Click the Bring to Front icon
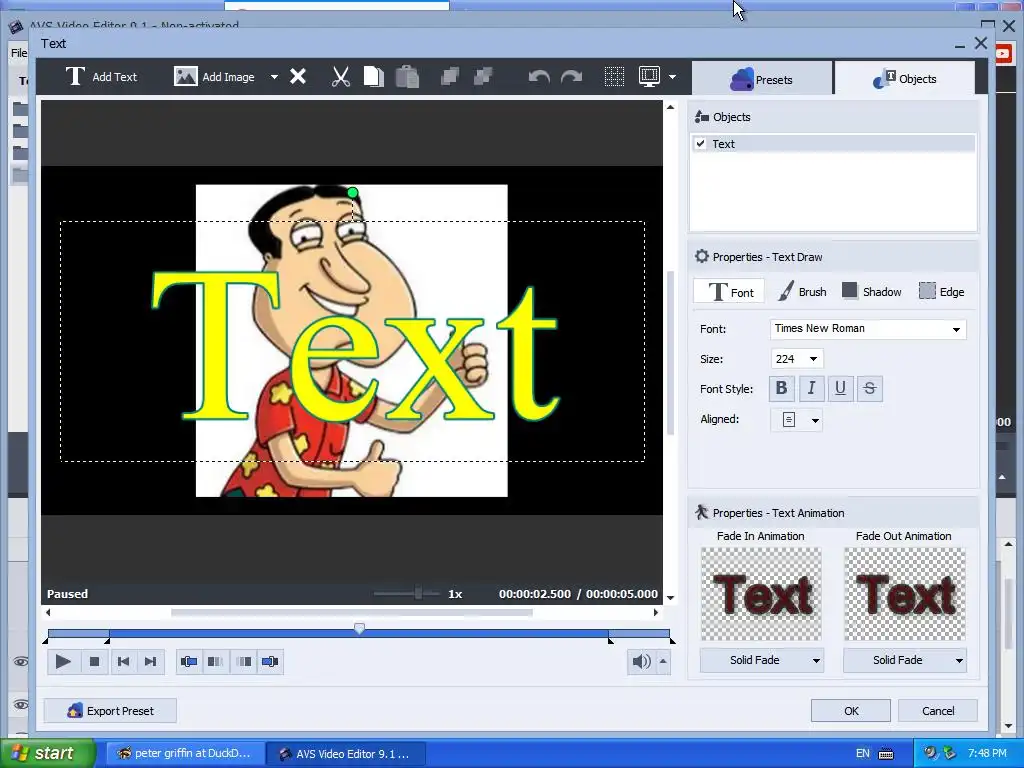The height and width of the screenshot is (768, 1024). 449,77
